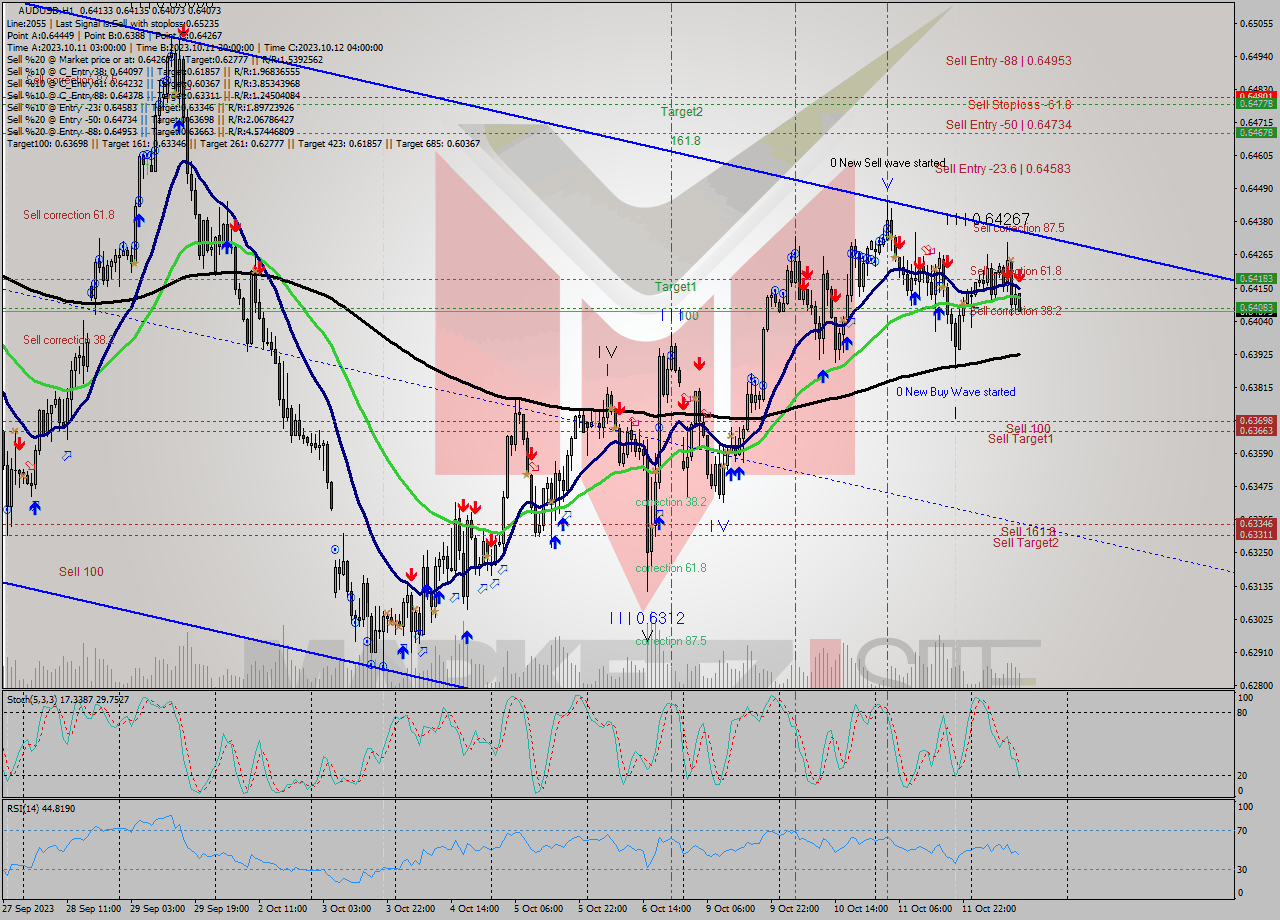Click the red 0.63663 price tag

pos(1256,431)
